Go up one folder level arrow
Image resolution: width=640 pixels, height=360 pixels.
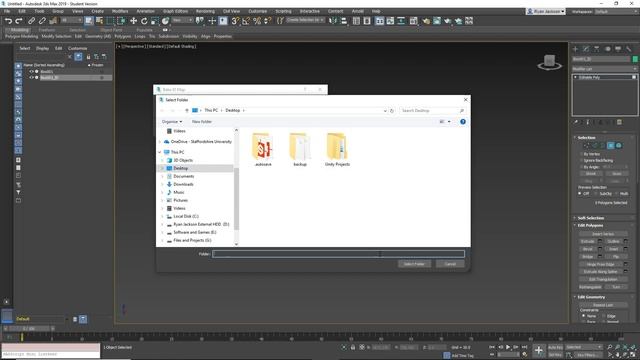pyautogui.click(x=187, y=111)
